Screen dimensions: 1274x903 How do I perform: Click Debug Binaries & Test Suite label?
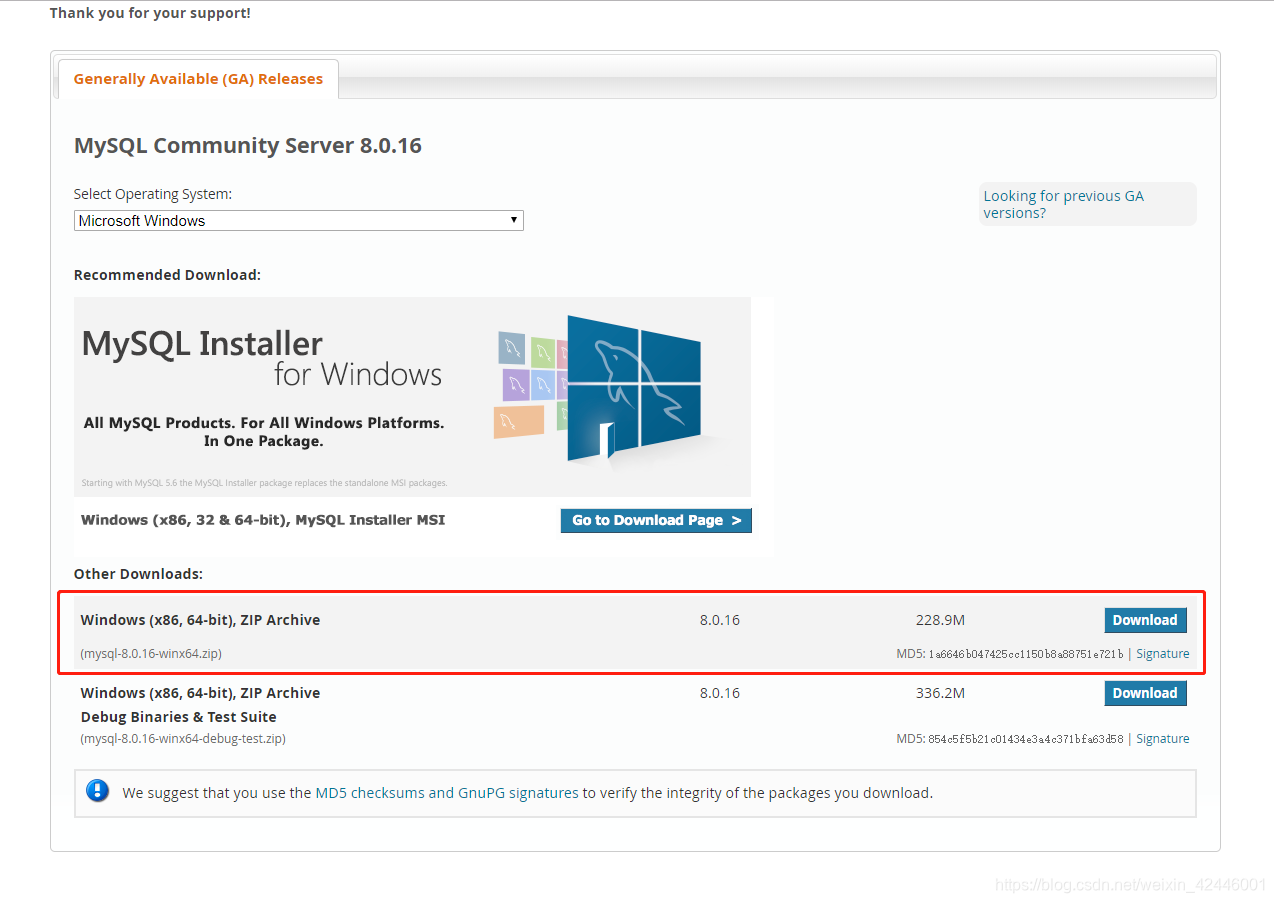click(179, 717)
